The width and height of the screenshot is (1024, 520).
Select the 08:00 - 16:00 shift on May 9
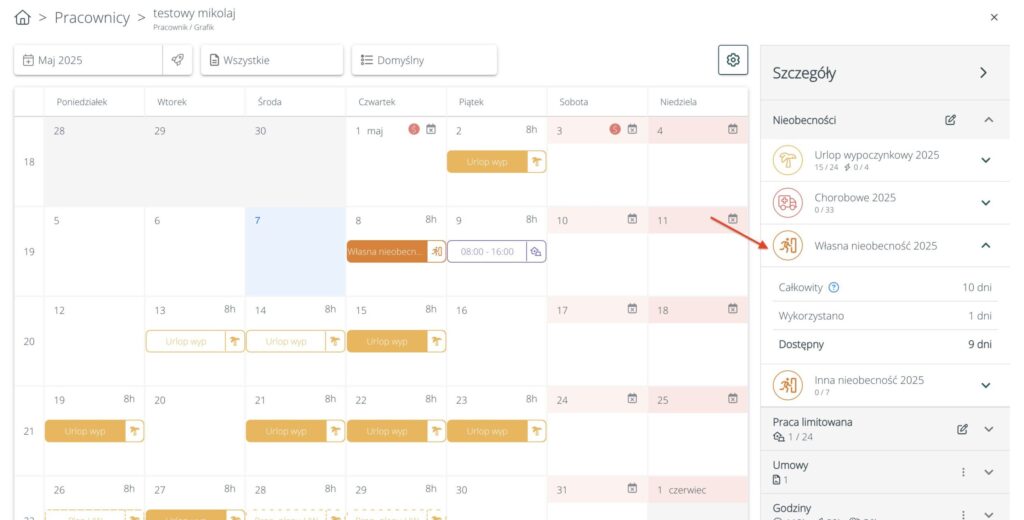pyautogui.click(x=487, y=252)
